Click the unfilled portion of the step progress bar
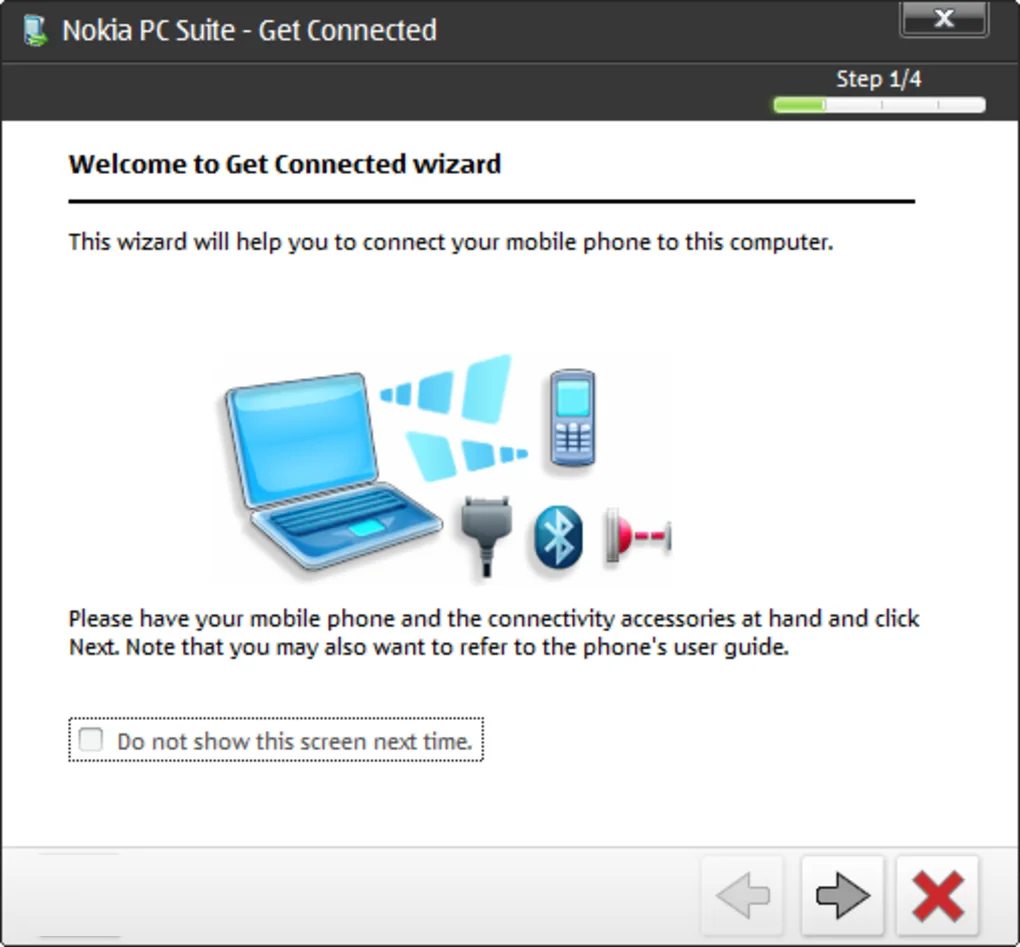Viewport: 1020px width, 947px height. click(906, 105)
